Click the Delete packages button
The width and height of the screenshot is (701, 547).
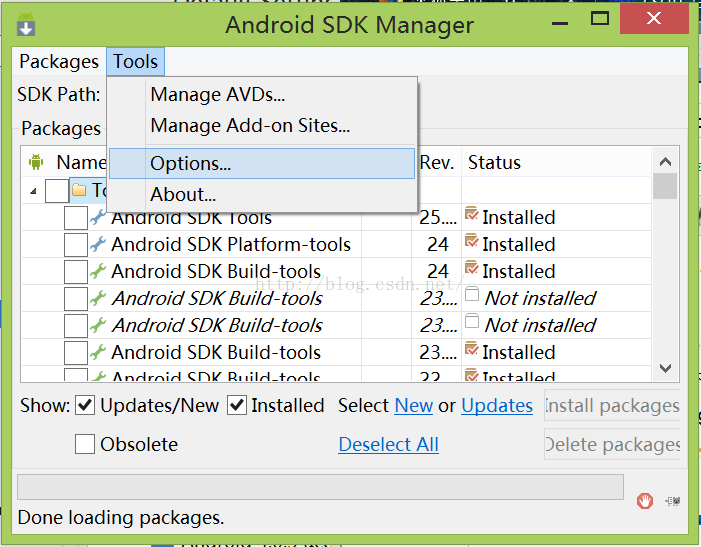pyautogui.click(x=612, y=444)
